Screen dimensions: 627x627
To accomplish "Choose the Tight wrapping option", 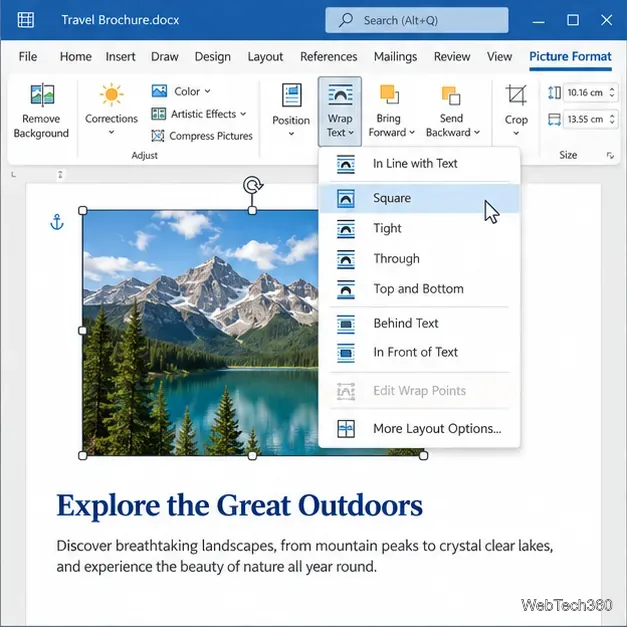I will point(419,229).
